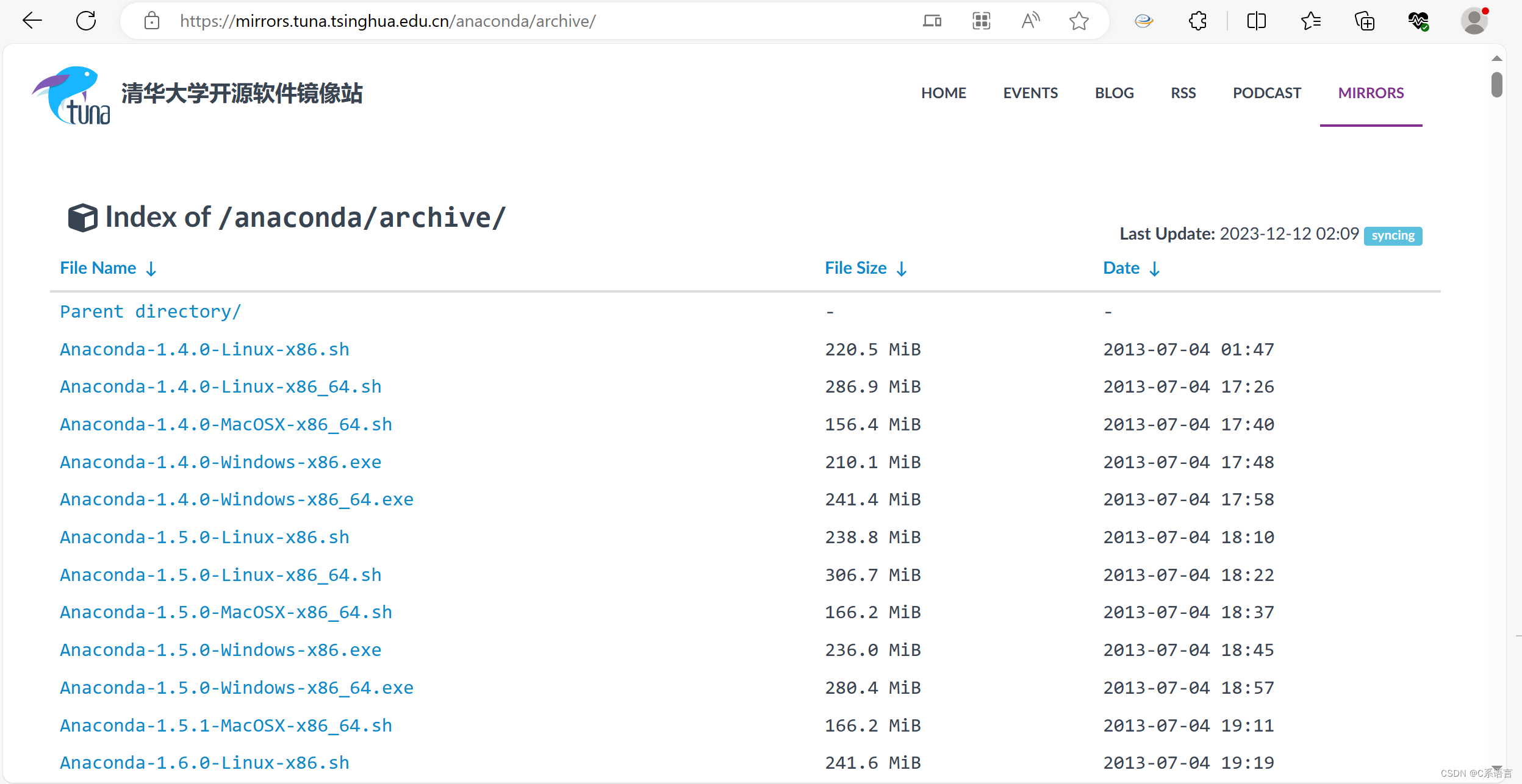Click the syncing status badge
This screenshot has height=784, width=1522.
(1393, 235)
